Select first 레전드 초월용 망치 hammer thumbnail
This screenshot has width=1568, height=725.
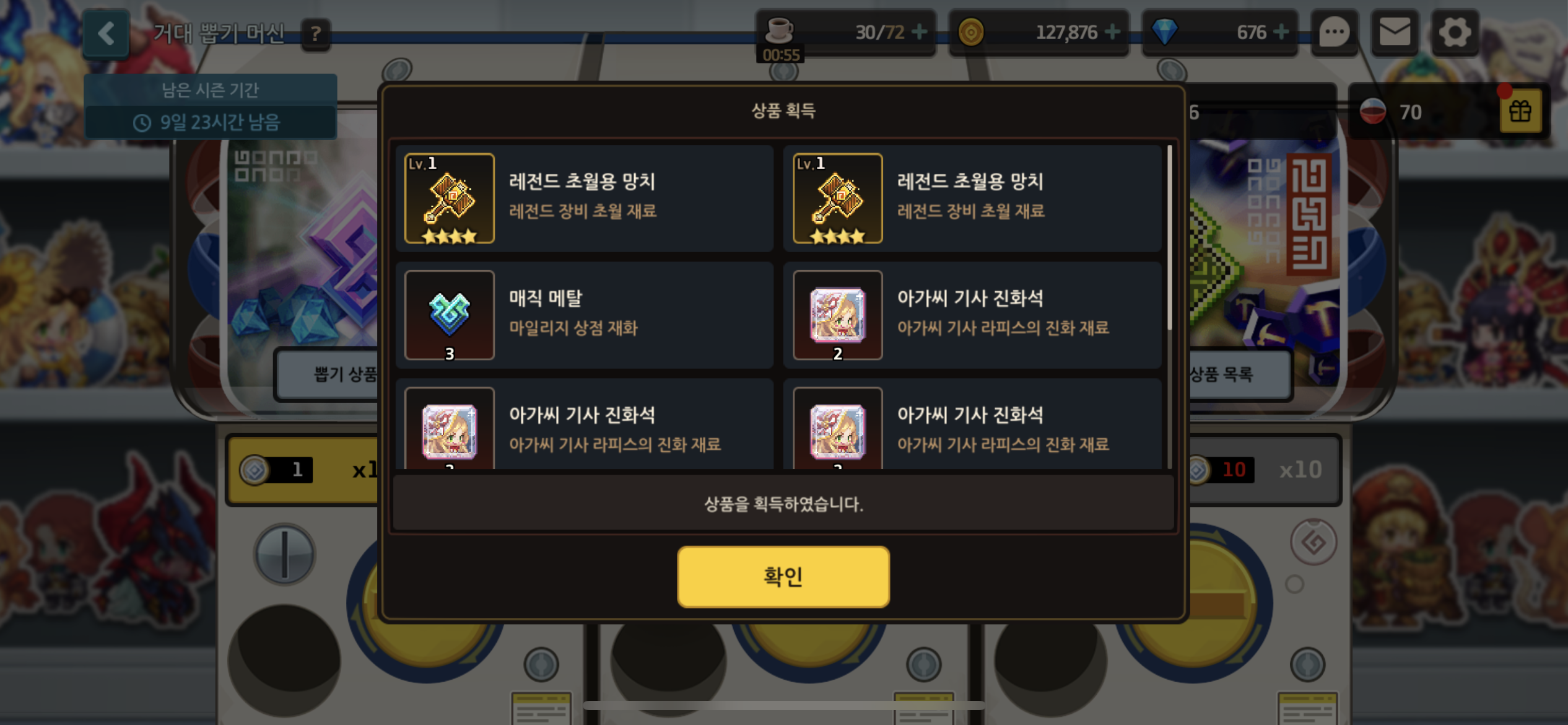450,198
